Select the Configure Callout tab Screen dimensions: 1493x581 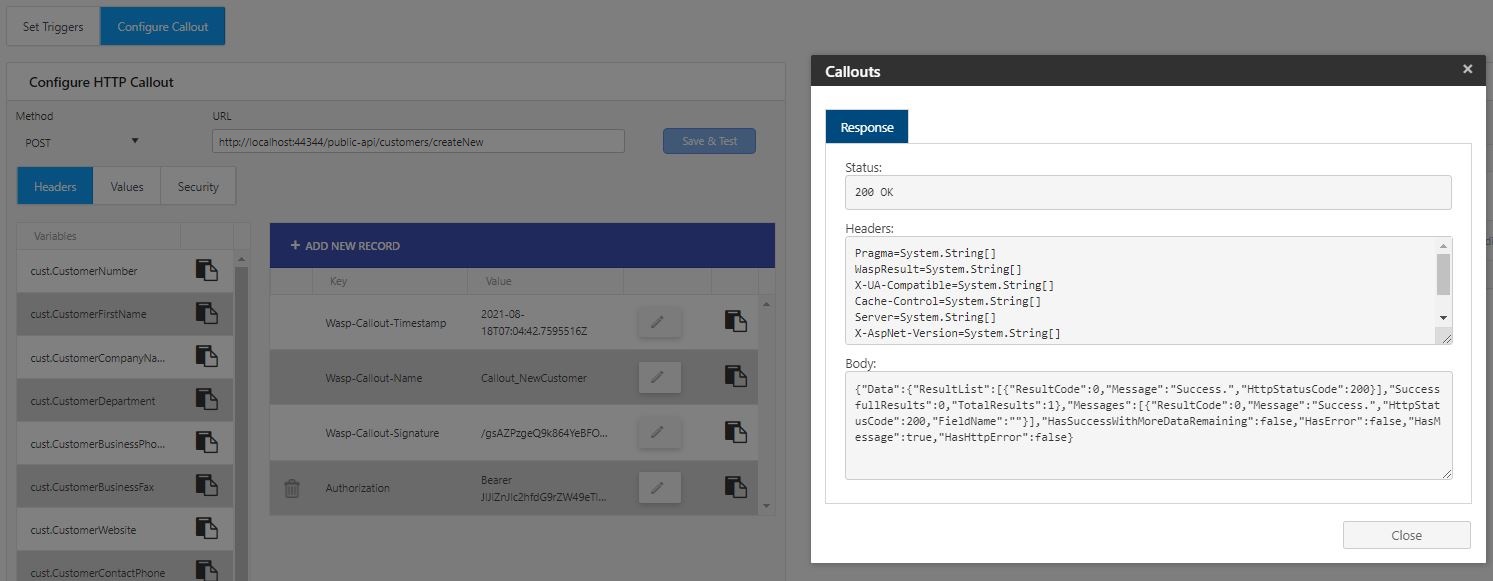(163, 27)
